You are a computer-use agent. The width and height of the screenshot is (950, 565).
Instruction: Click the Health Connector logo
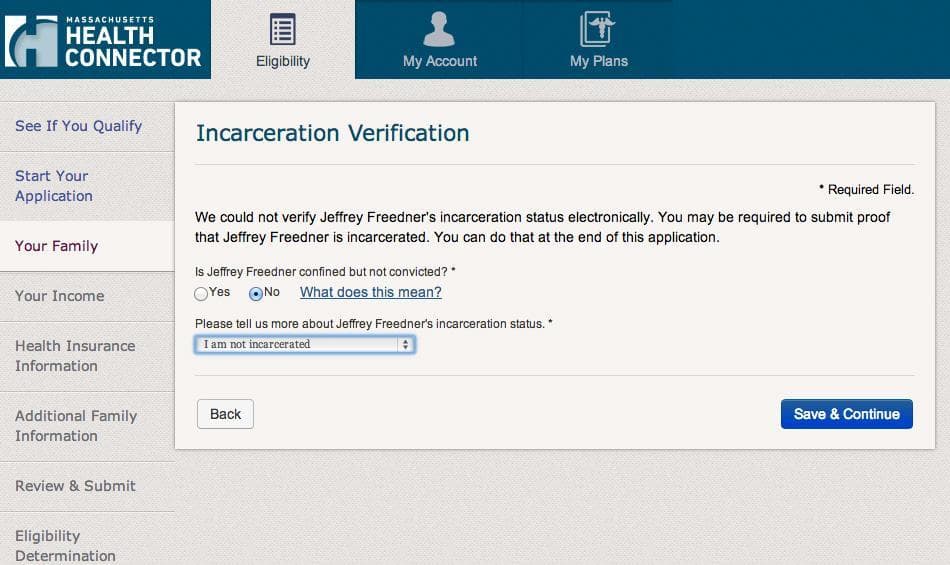[103, 40]
